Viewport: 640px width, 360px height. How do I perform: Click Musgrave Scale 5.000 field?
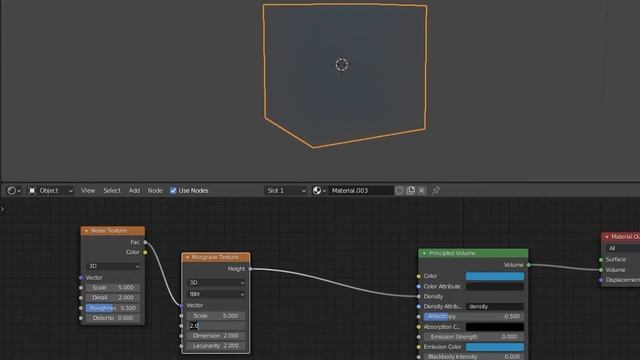[x=216, y=316]
